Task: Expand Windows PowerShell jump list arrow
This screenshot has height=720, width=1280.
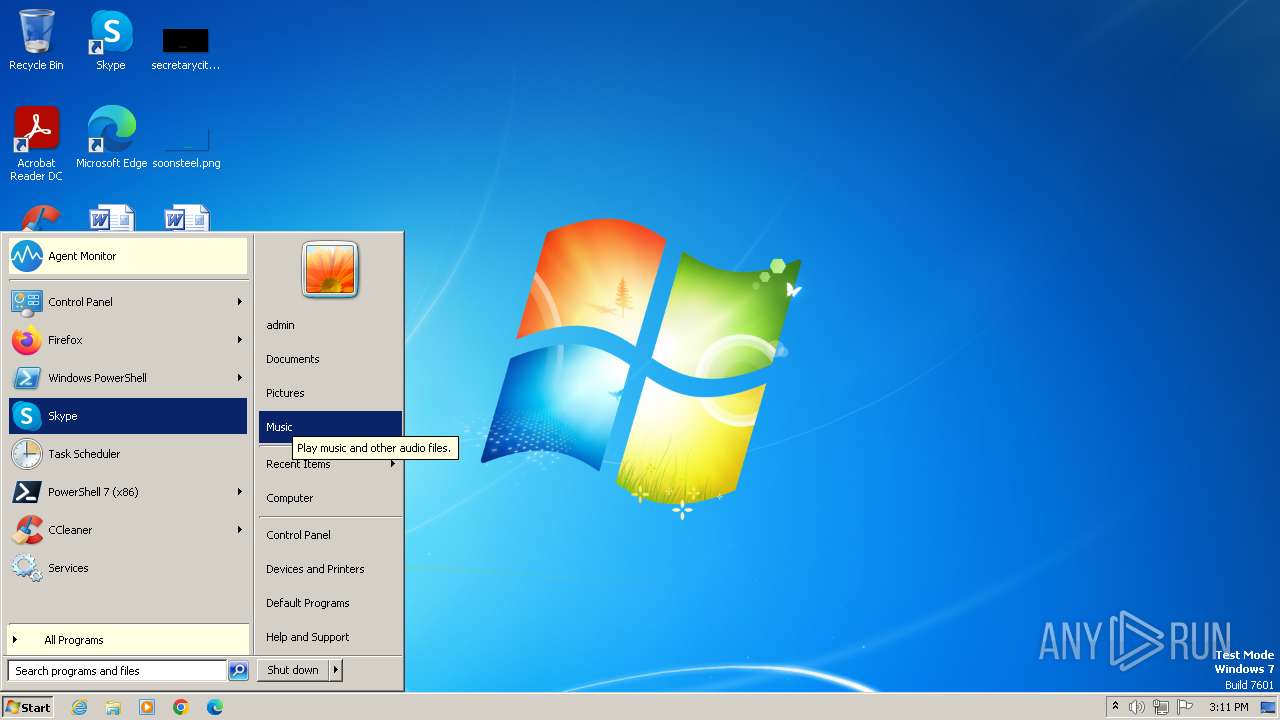Action: tap(239, 378)
